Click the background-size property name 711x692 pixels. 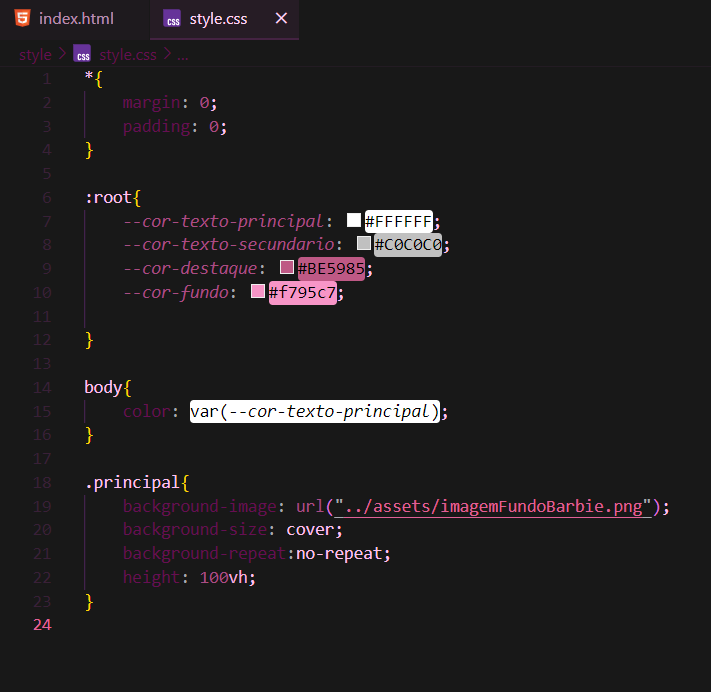195,530
